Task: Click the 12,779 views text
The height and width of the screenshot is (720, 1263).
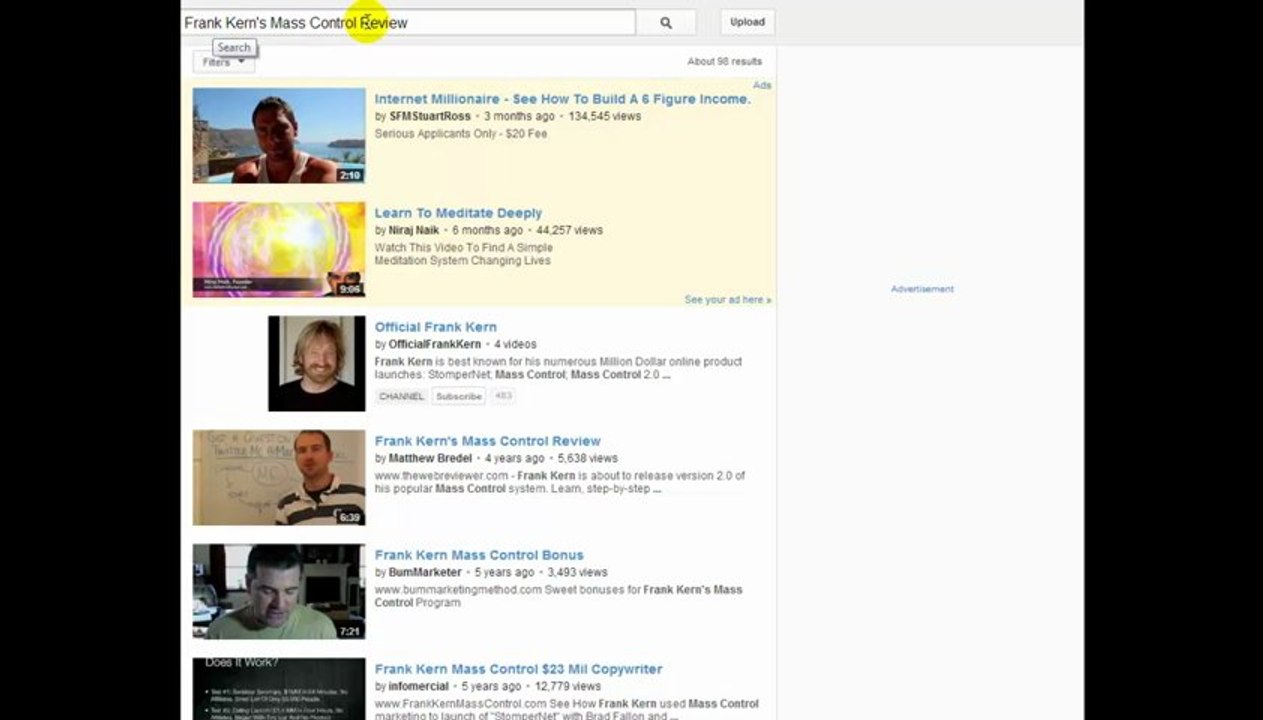Action: (568, 686)
